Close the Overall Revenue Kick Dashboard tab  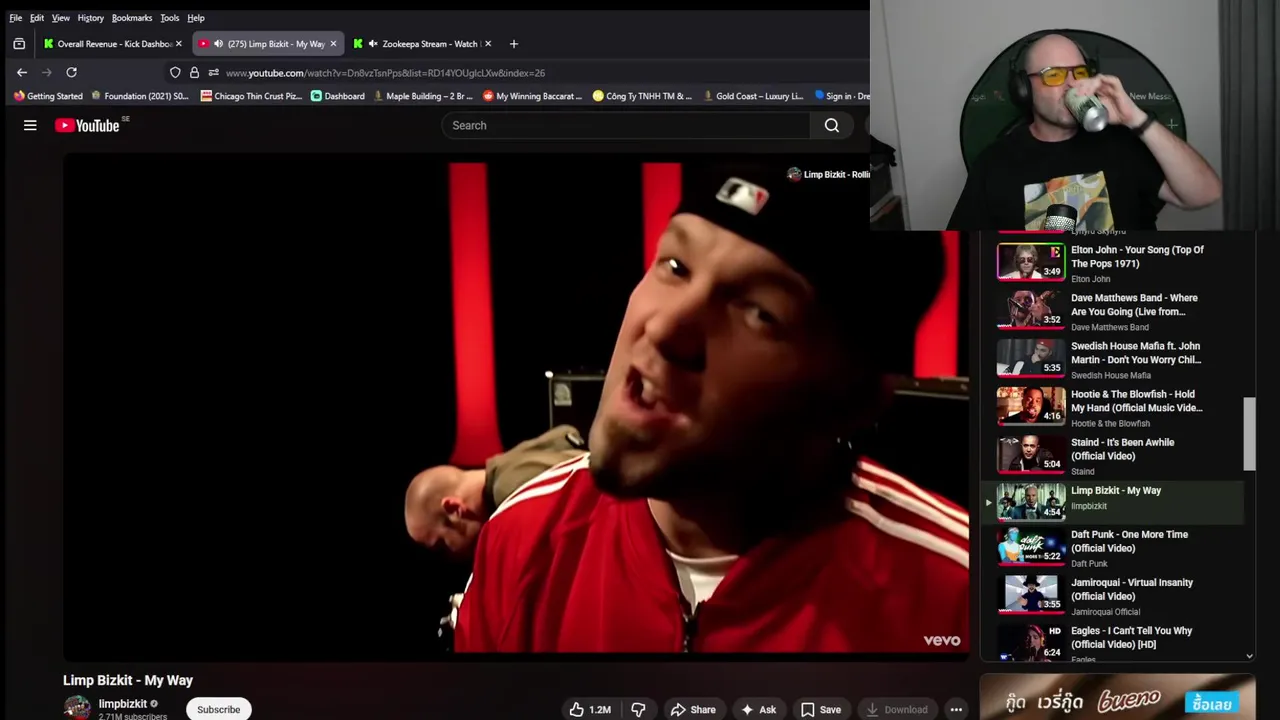coord(179,44)
